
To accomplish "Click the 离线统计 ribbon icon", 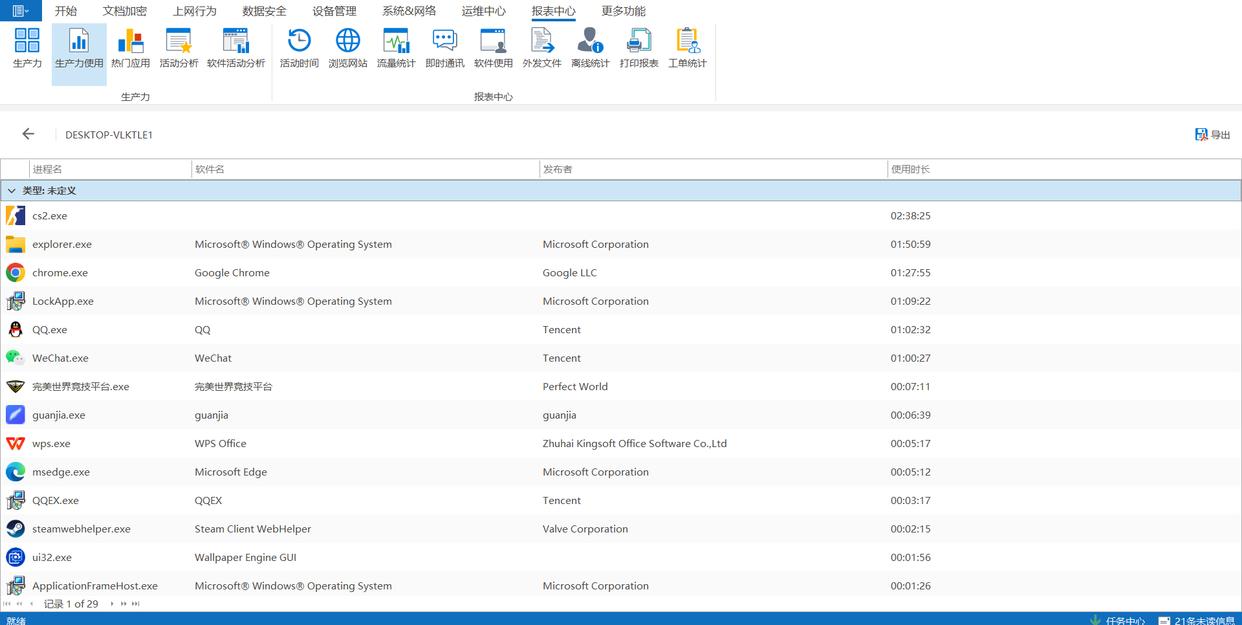I will pyautogui.click(x=590, y=48).
